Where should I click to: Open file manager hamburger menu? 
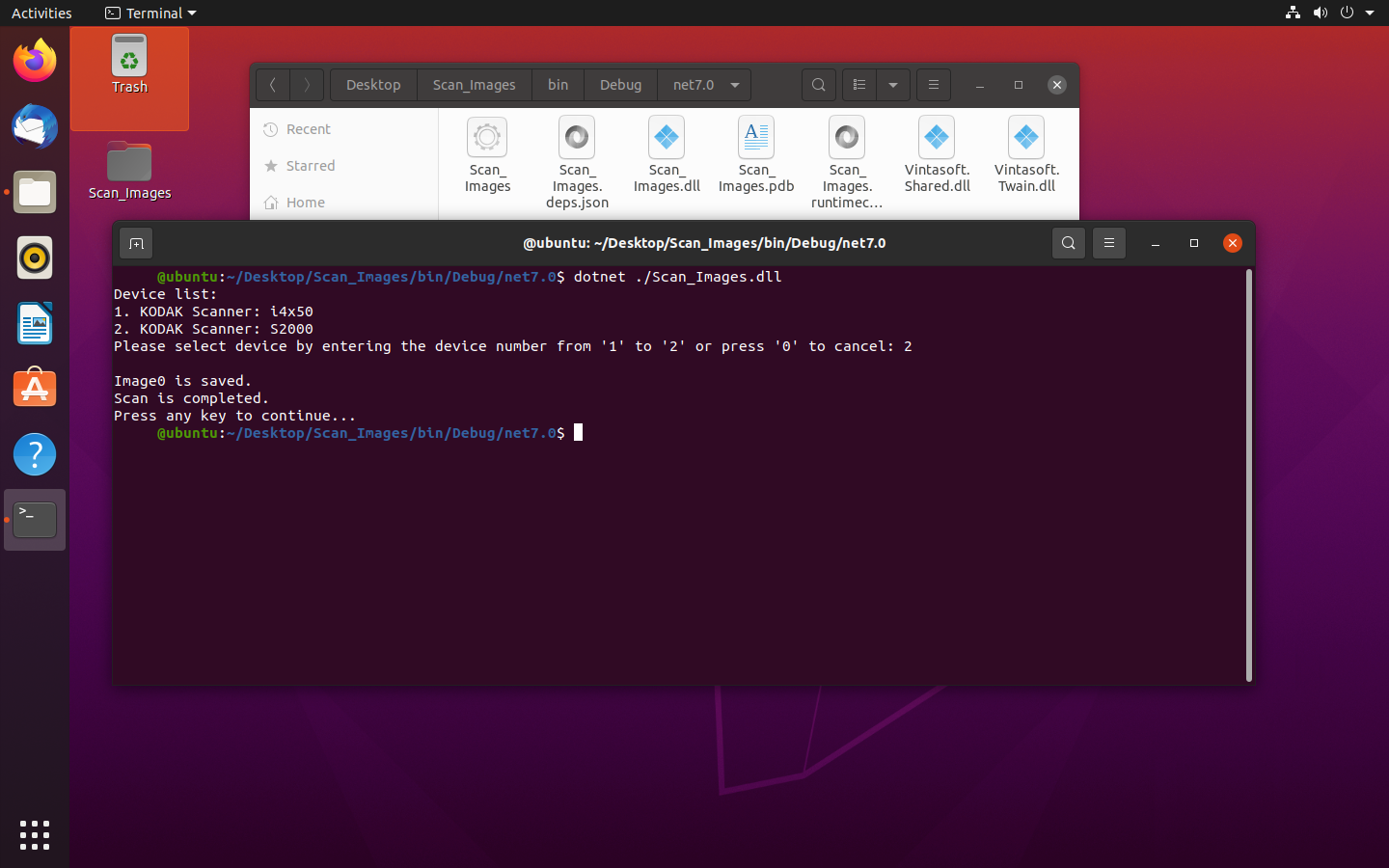pos(933,85)
